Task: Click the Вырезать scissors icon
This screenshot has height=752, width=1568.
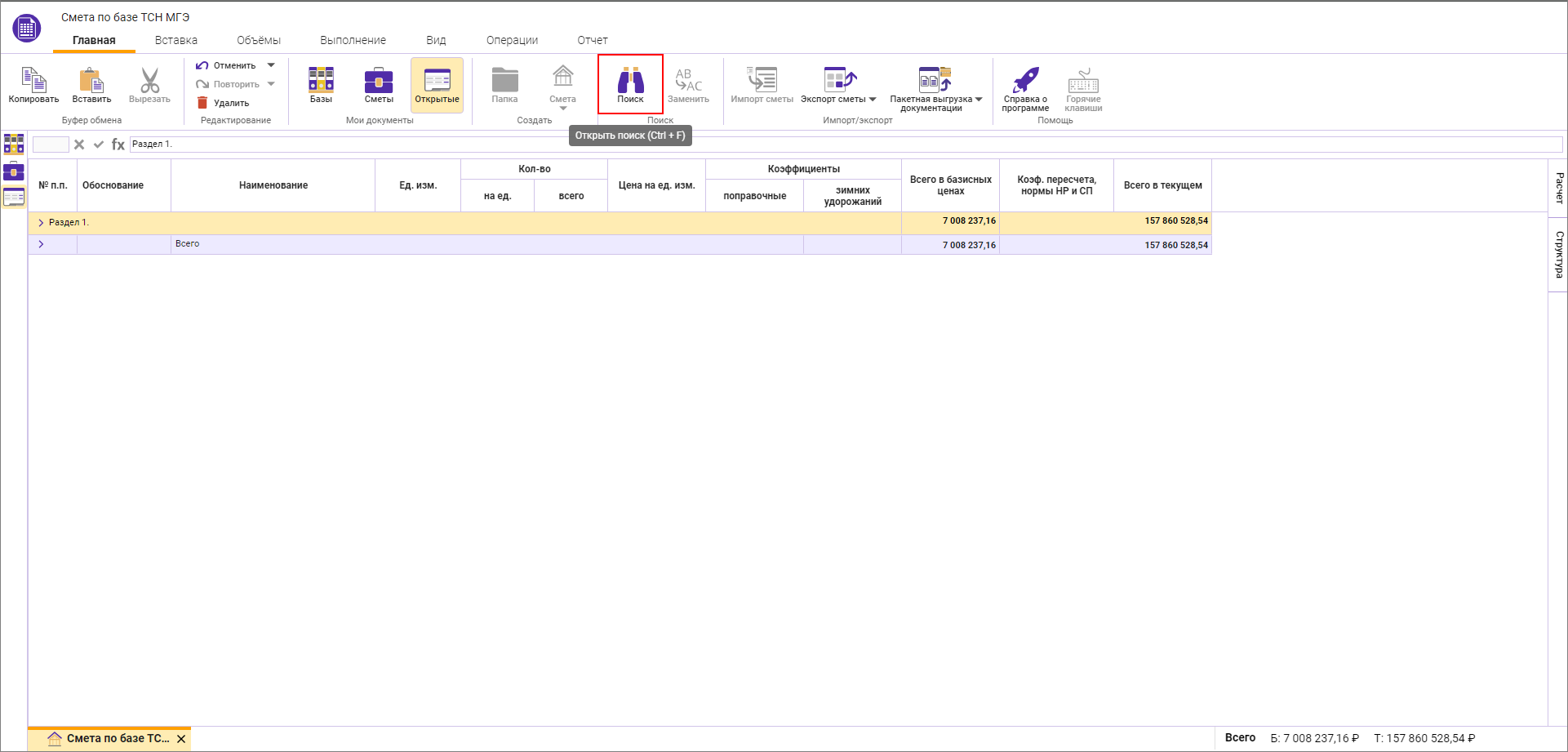Action: [149, 80]
